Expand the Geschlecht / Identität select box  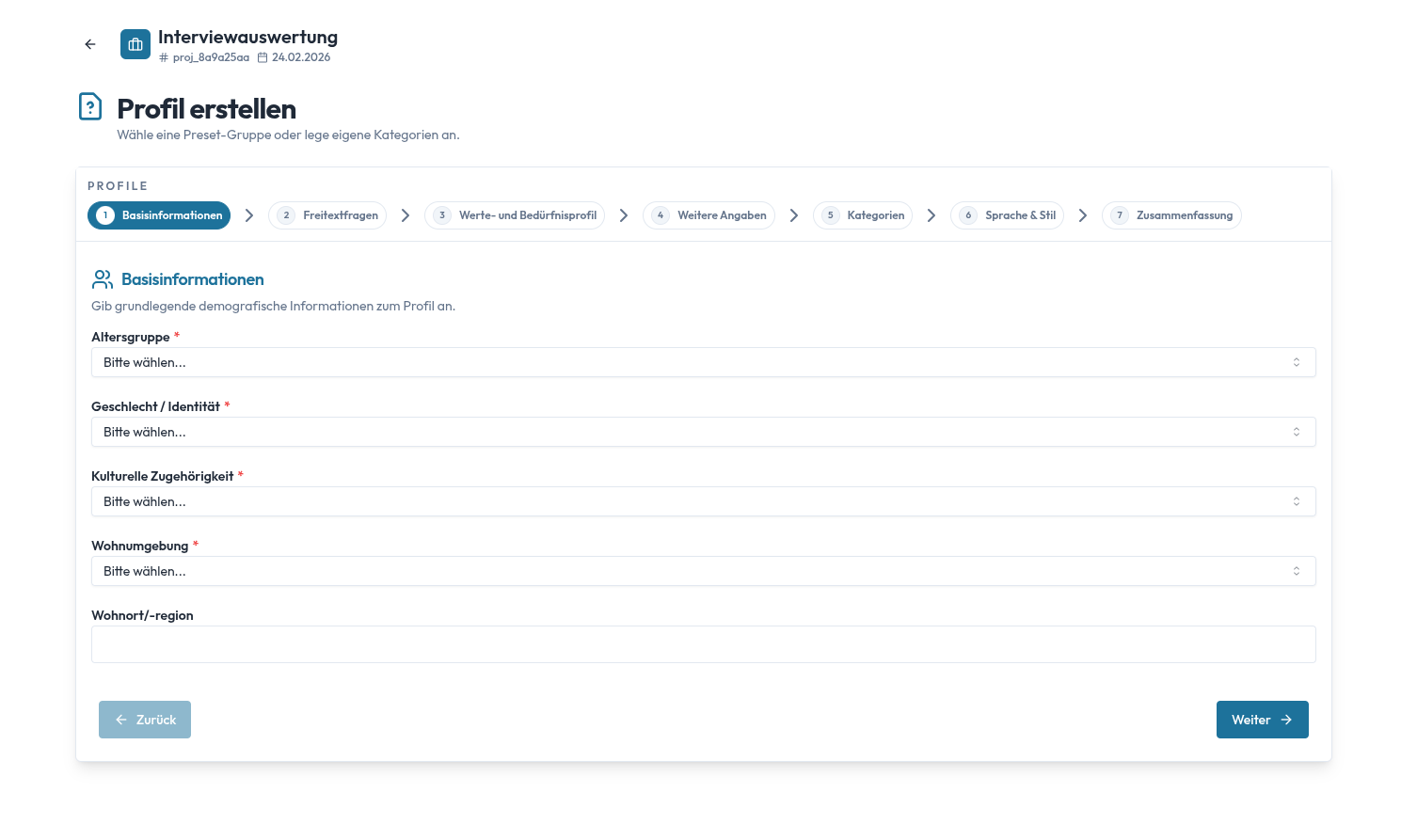703,432
